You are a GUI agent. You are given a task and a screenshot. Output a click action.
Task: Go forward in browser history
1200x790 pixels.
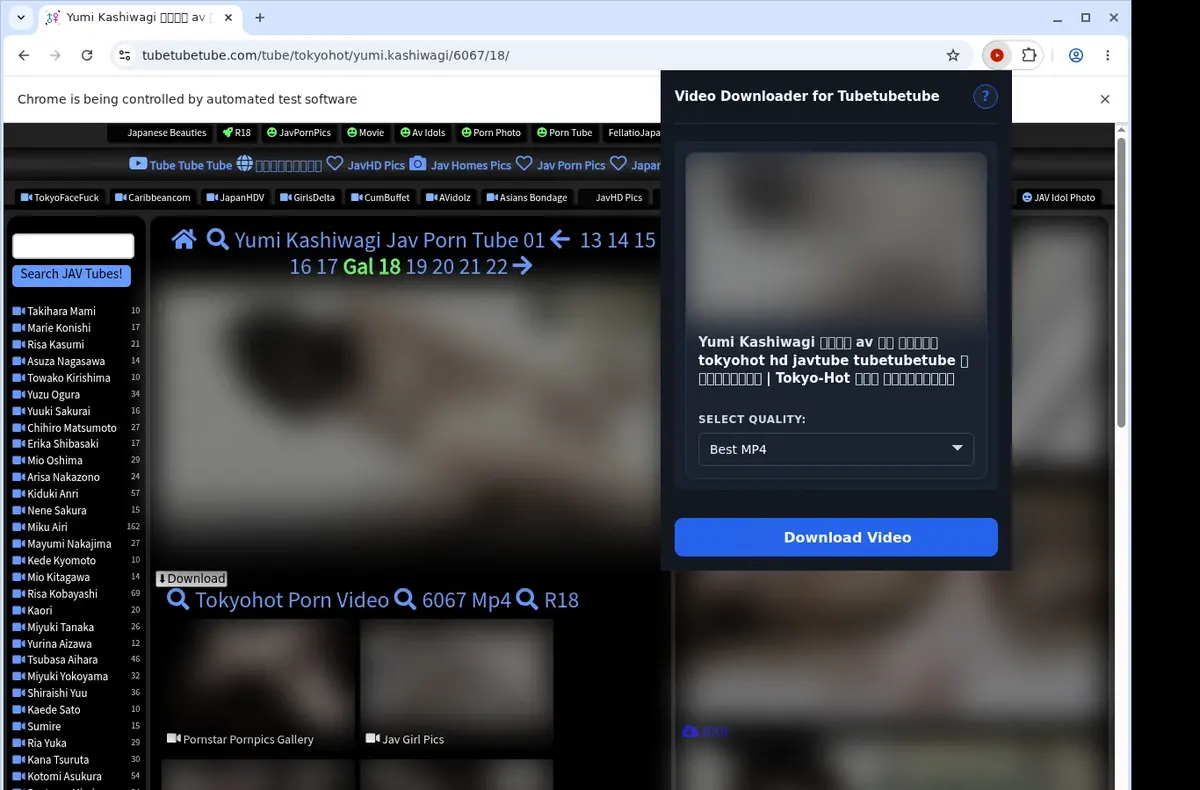pos(55,56)
